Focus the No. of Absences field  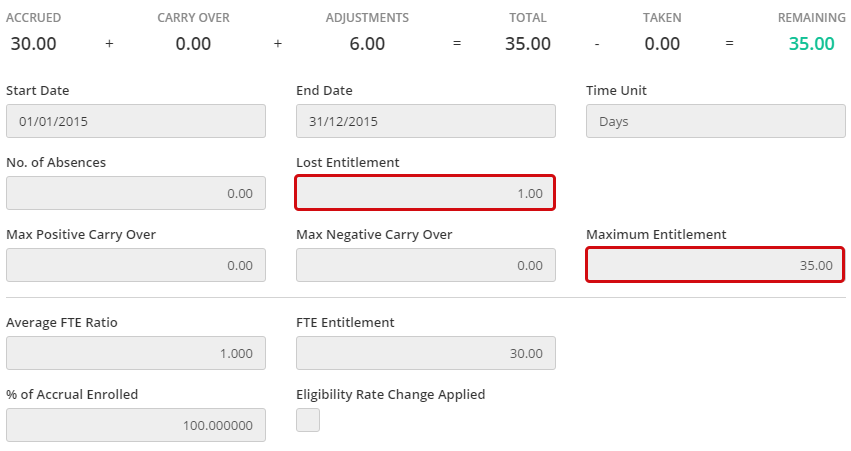pyautogui.click(x=136, y=193)
